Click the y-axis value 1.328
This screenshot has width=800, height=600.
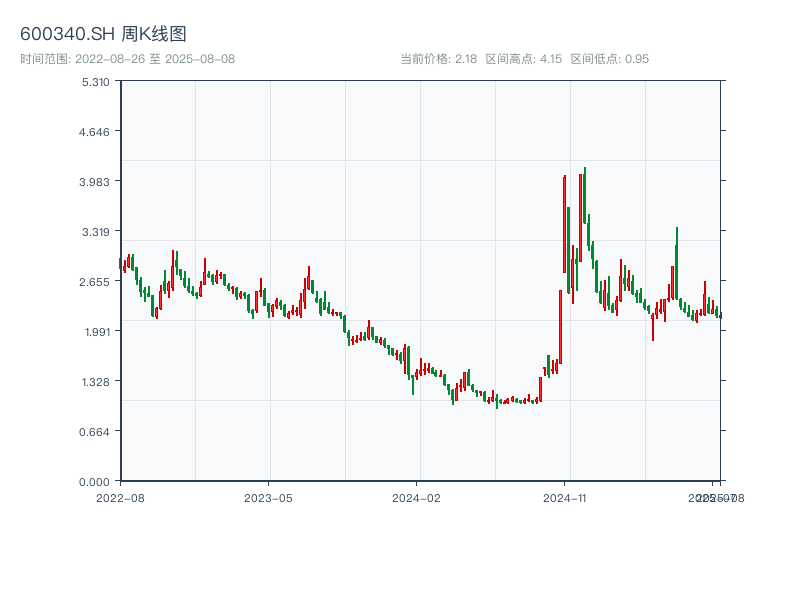(x=96, y=382)
